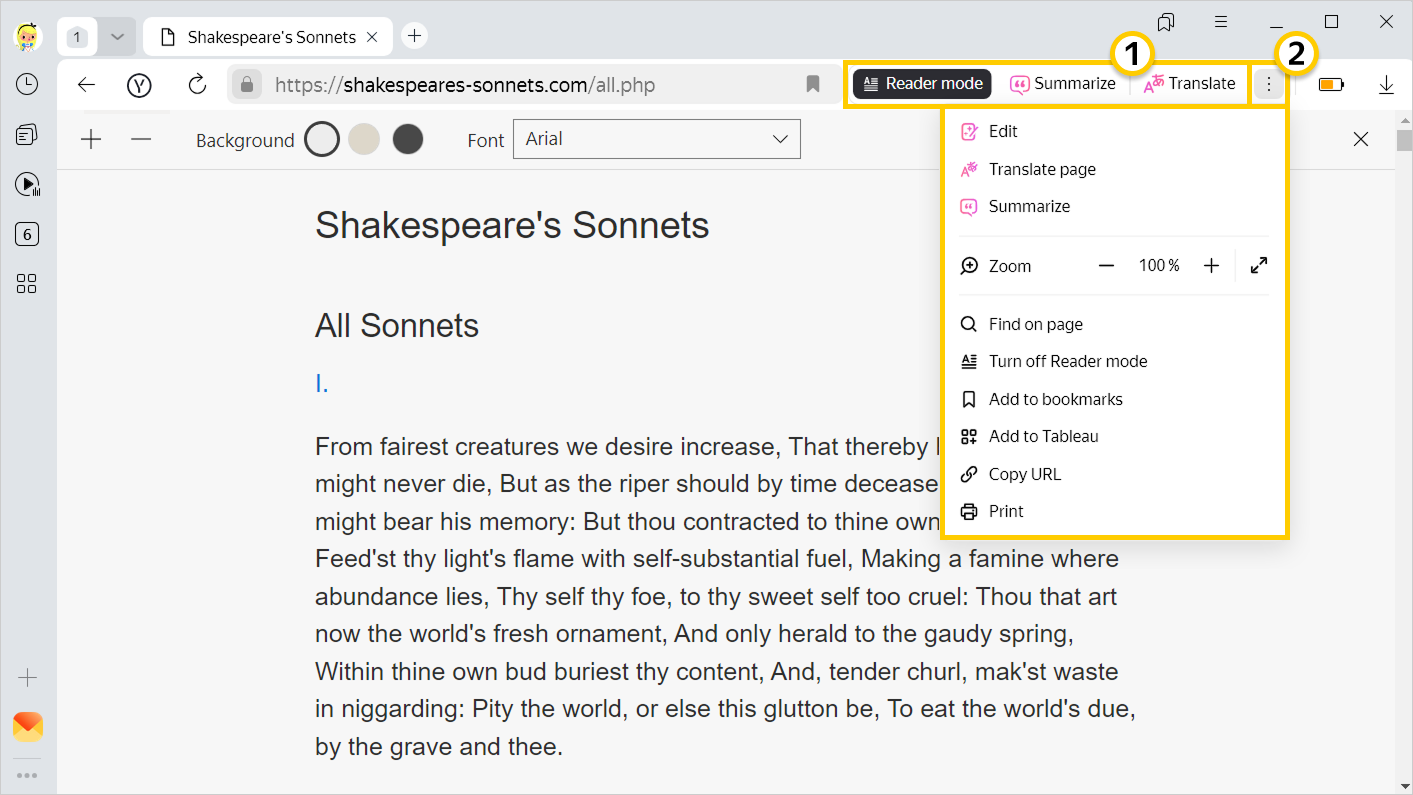
Task: Click the Yandex Mail icon in sidebar
Action: click(27, 726)
